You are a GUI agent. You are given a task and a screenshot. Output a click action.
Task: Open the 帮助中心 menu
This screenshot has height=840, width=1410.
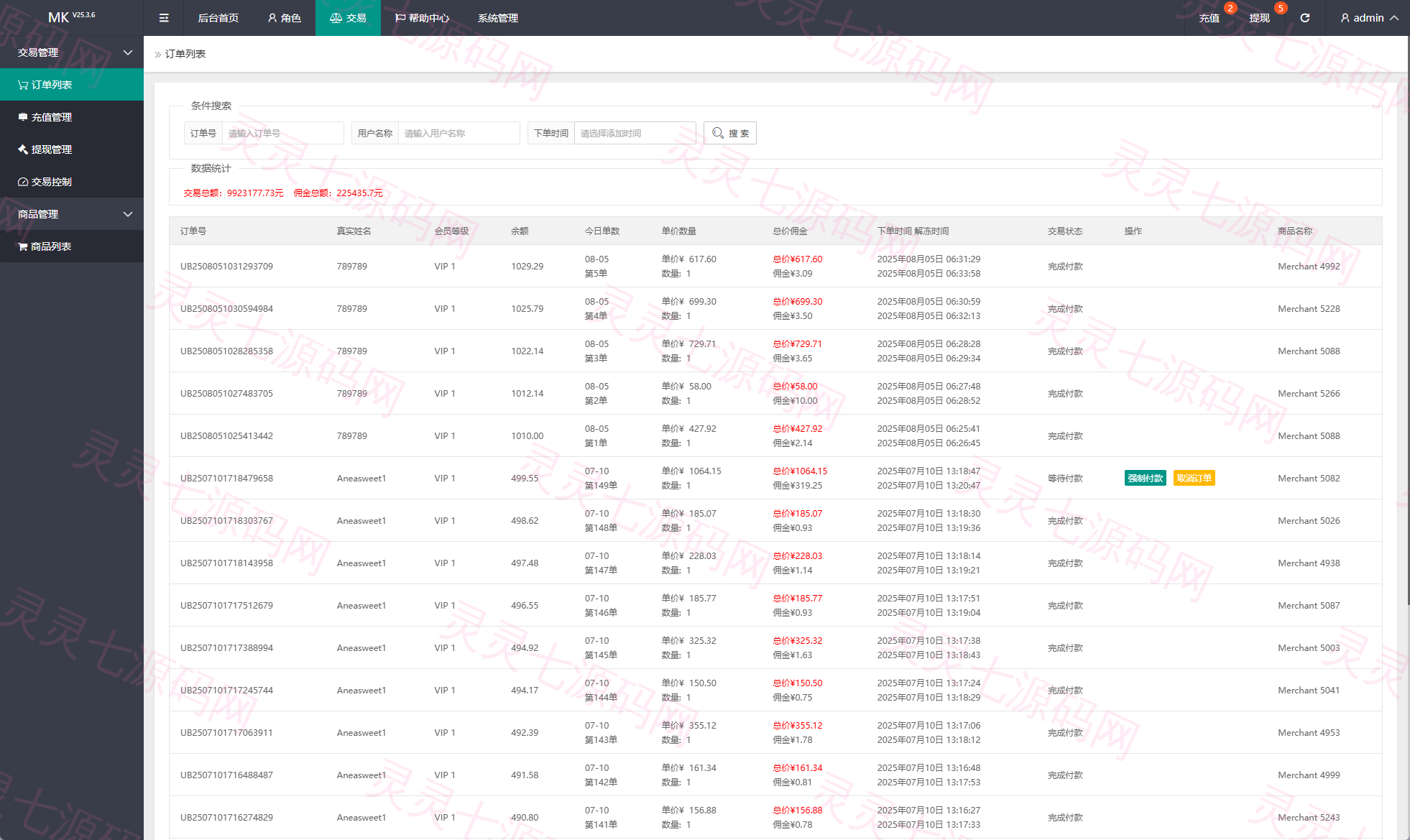(x=422, y=18)
